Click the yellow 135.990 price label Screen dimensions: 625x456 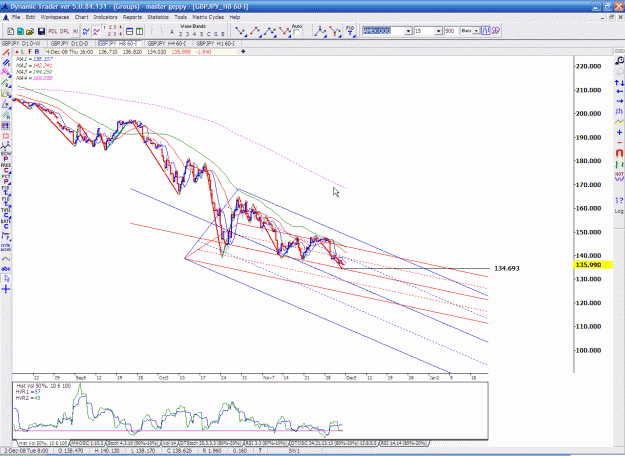593,265
